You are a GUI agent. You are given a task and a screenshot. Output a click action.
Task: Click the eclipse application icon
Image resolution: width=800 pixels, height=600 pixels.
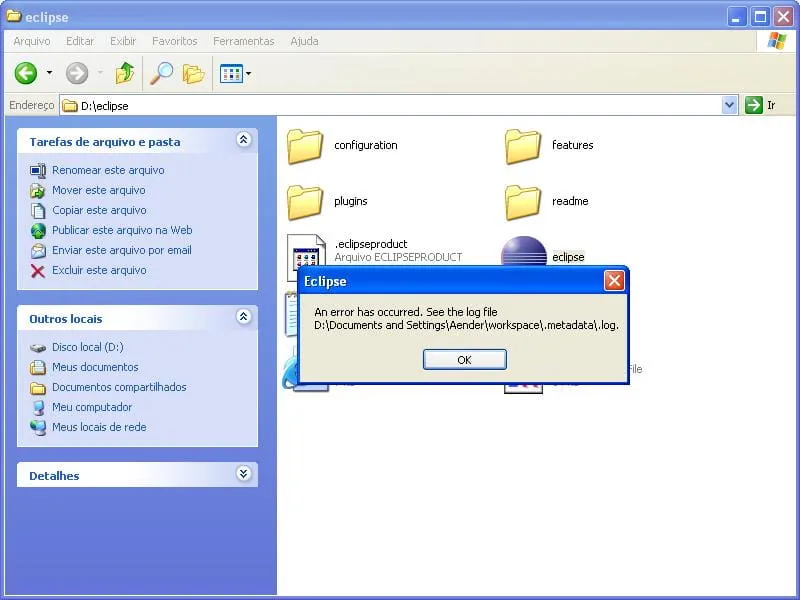tap(523, 252)
